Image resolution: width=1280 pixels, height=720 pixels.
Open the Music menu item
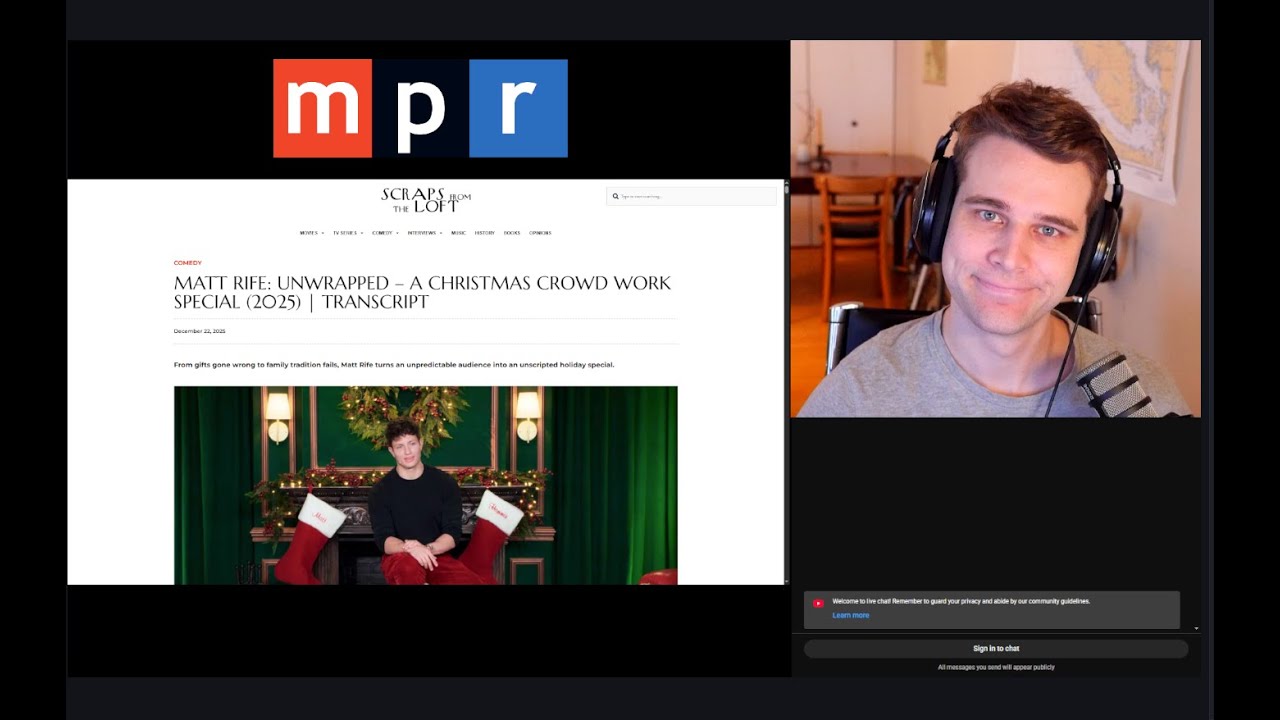[x=458, y=233]
